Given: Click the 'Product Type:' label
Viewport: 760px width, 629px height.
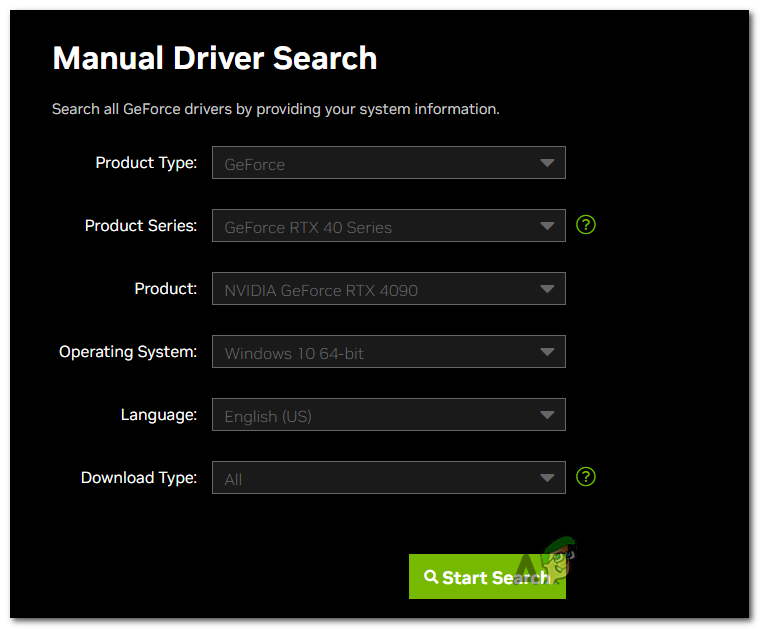Looking at the screenshot, I should (x=146, y=163).
